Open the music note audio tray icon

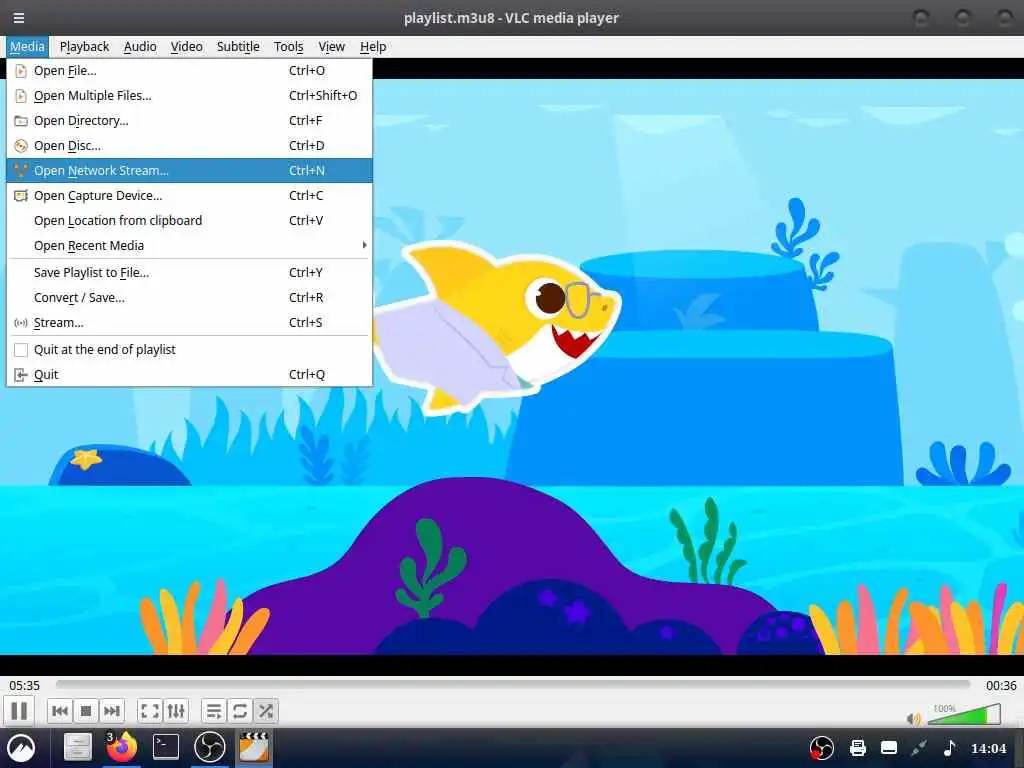[x=949, y=748]
